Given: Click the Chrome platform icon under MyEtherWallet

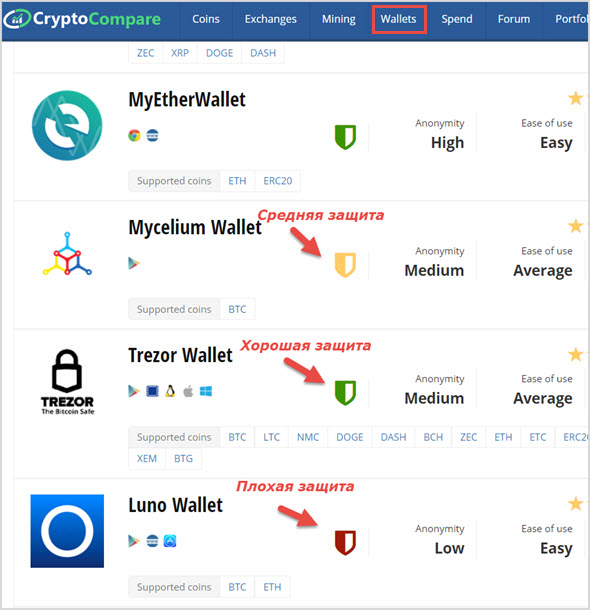Looking at the screenshot, I should click(134, 135).
